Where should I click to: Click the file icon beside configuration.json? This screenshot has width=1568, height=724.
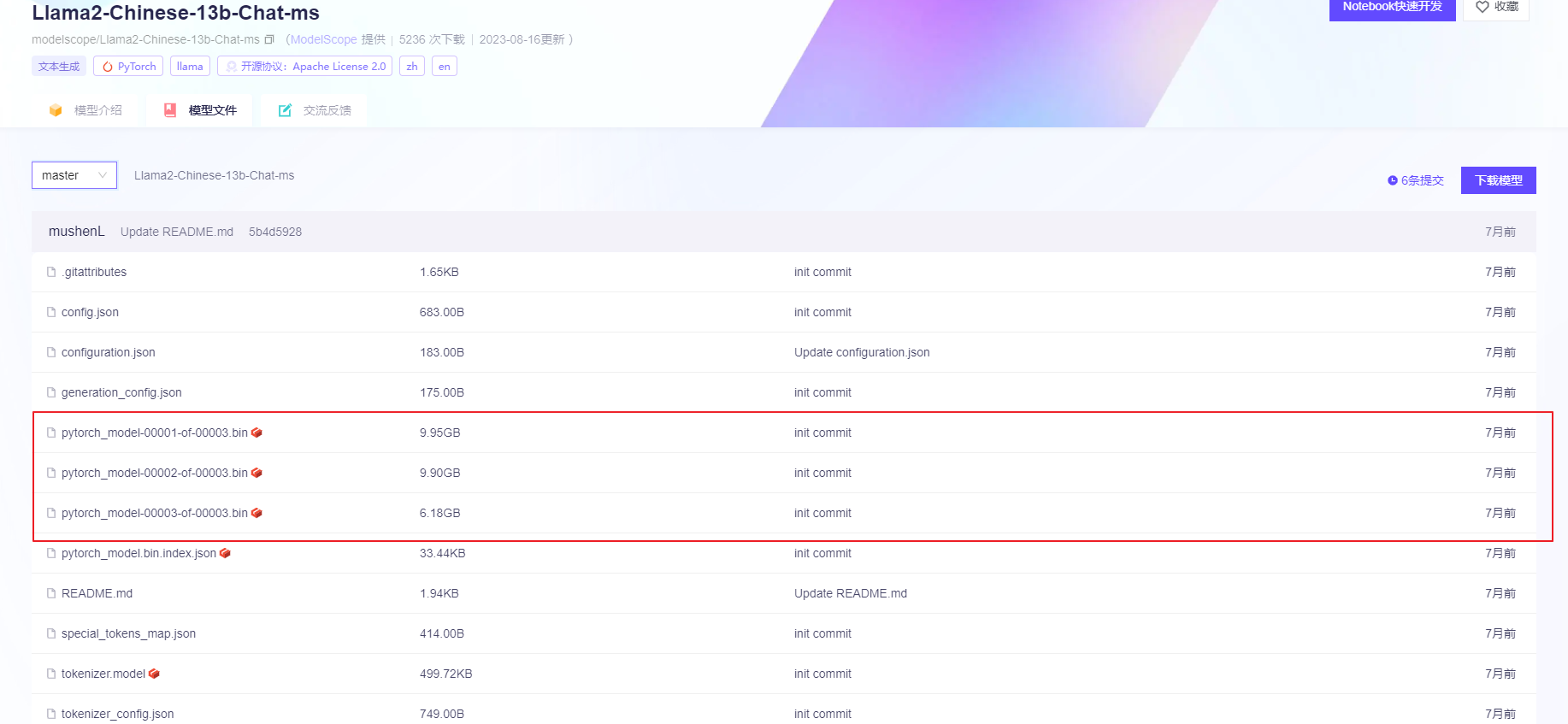click(51, 352)
